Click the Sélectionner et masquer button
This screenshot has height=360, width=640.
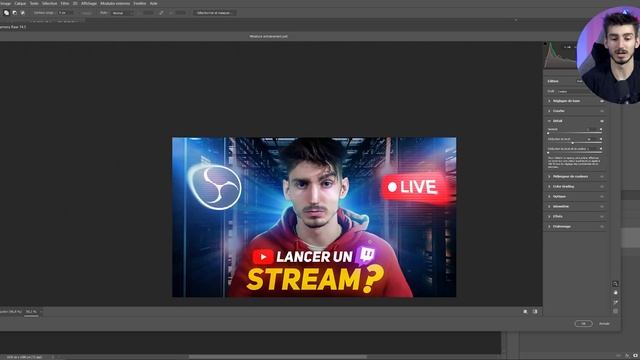[214, 13]
